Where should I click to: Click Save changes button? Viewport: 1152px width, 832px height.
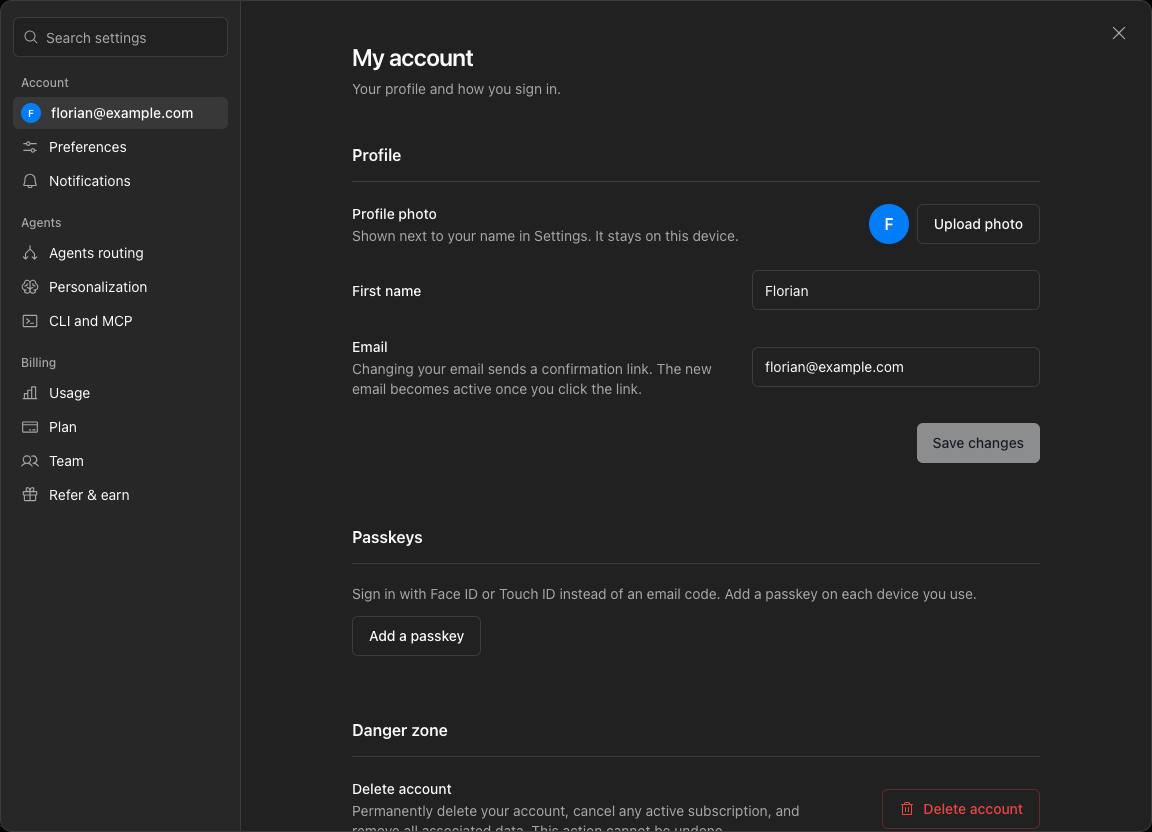[x=978, y=442]
